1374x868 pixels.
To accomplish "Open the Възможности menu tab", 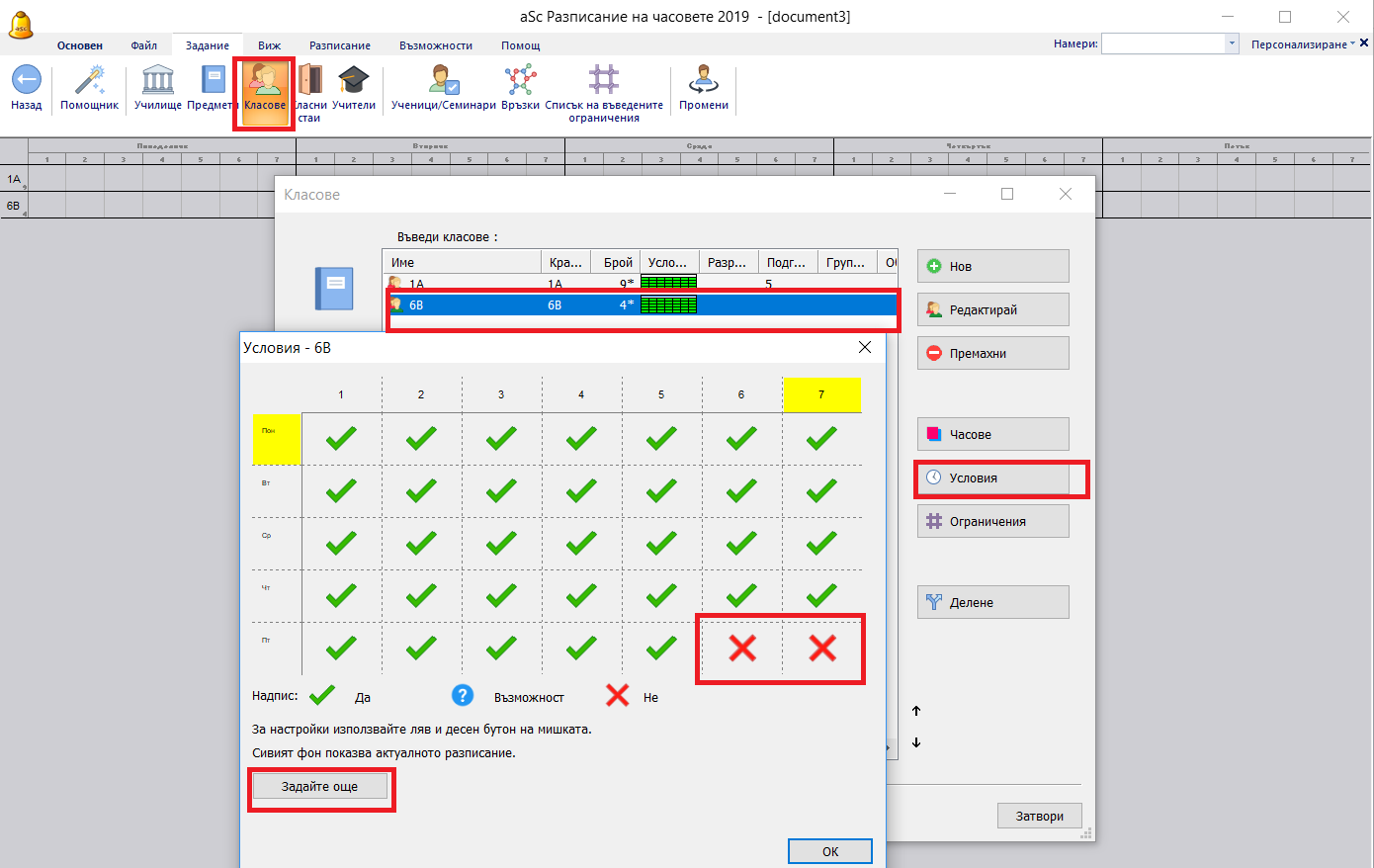I will pyautogui.click(x=435, y=45).
